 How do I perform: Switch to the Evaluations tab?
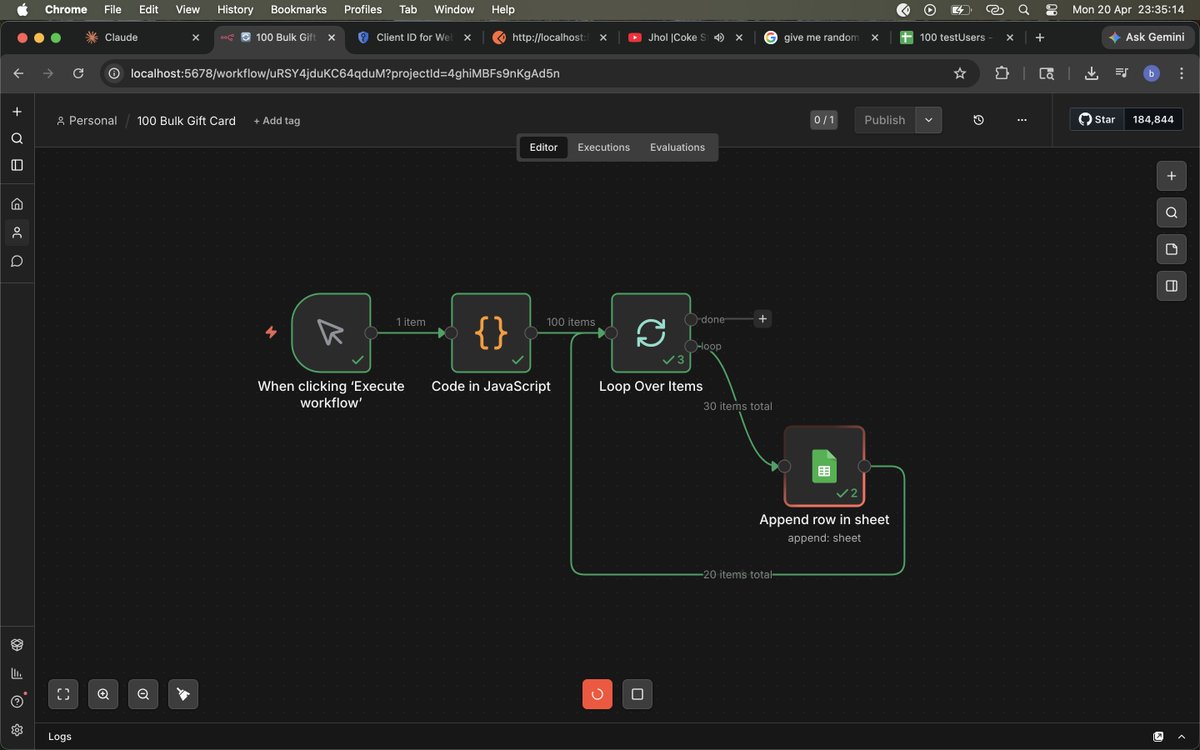[677, 147]
